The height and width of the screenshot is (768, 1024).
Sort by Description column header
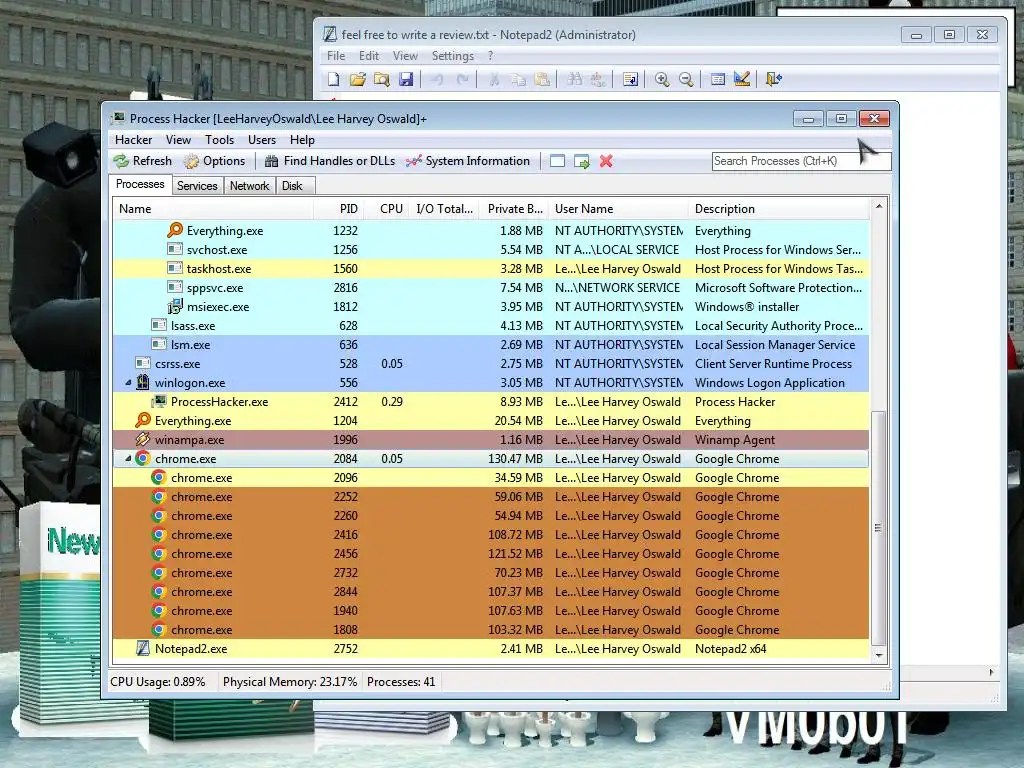click(x=779, y=209)
